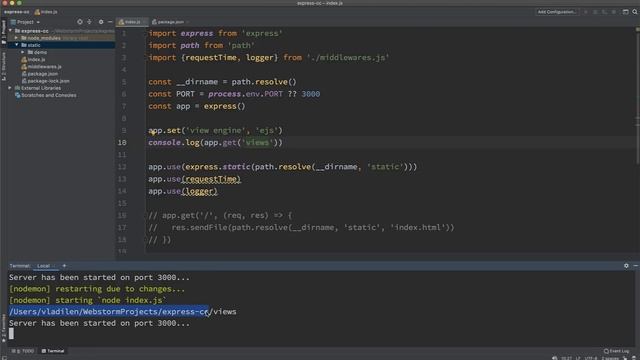Image resolution: width=640 pixels, height=360 pixels.
Task: Click 'view engine' string on line 9
Action: pyautogui.click(x=217, y=130)
